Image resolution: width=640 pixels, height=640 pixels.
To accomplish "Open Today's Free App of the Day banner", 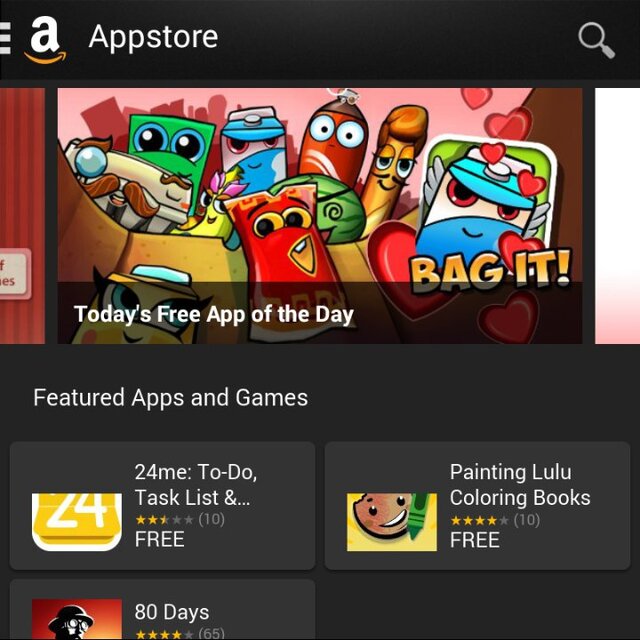I will 320,216.
